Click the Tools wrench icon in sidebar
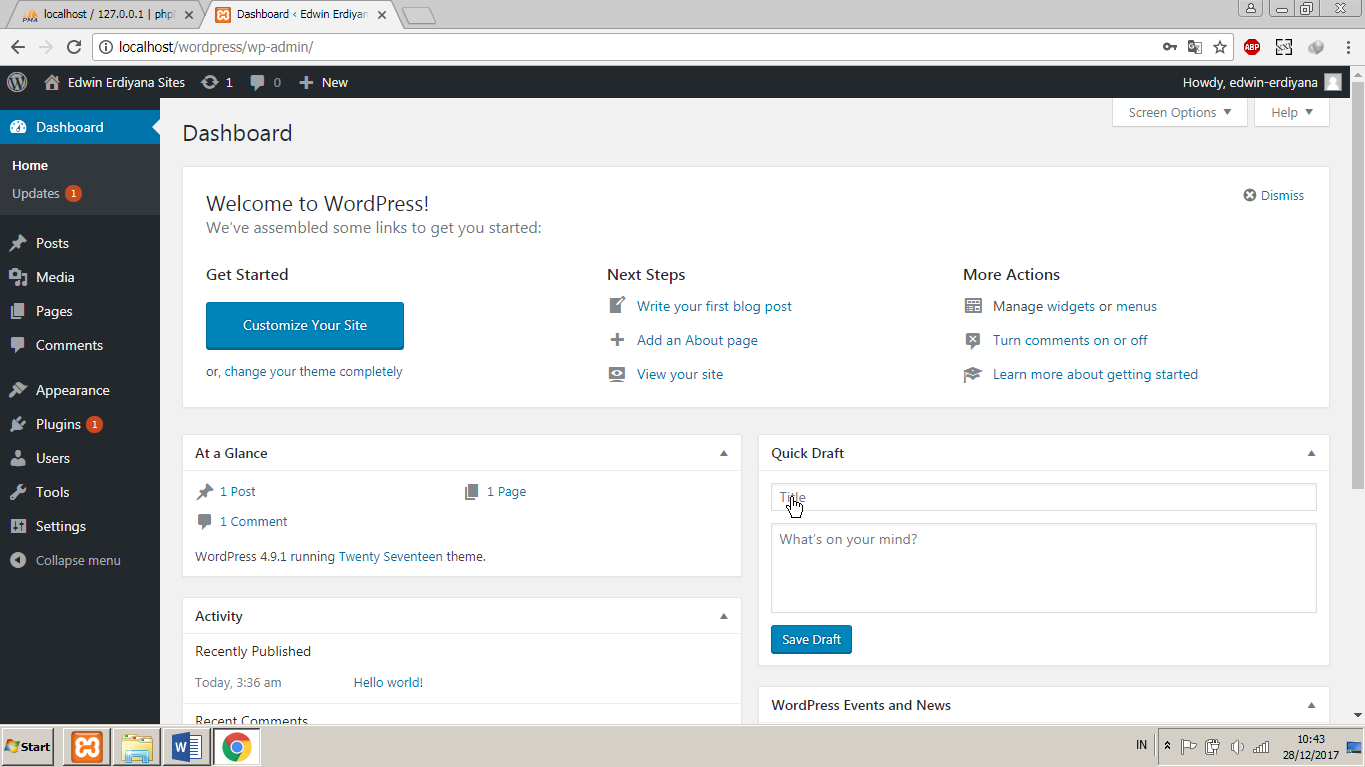This screenshot has height=767, width=1365. tap(18, 492)
